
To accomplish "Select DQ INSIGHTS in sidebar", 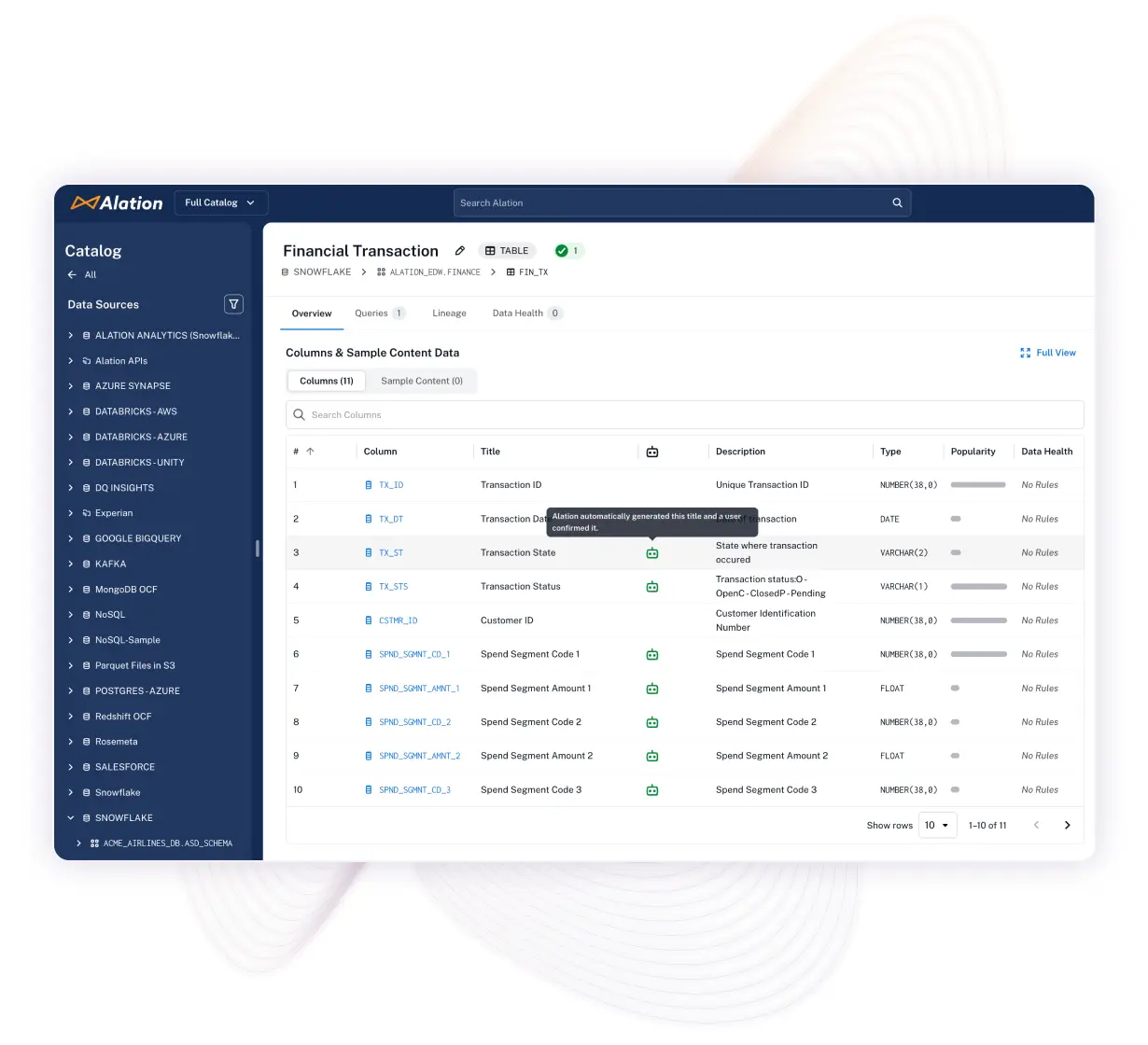I will click(124, 488).
